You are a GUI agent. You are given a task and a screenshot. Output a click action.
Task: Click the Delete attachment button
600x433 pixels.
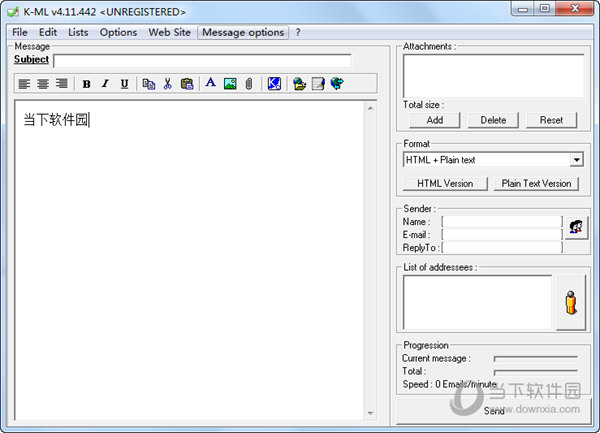(493, 120)
